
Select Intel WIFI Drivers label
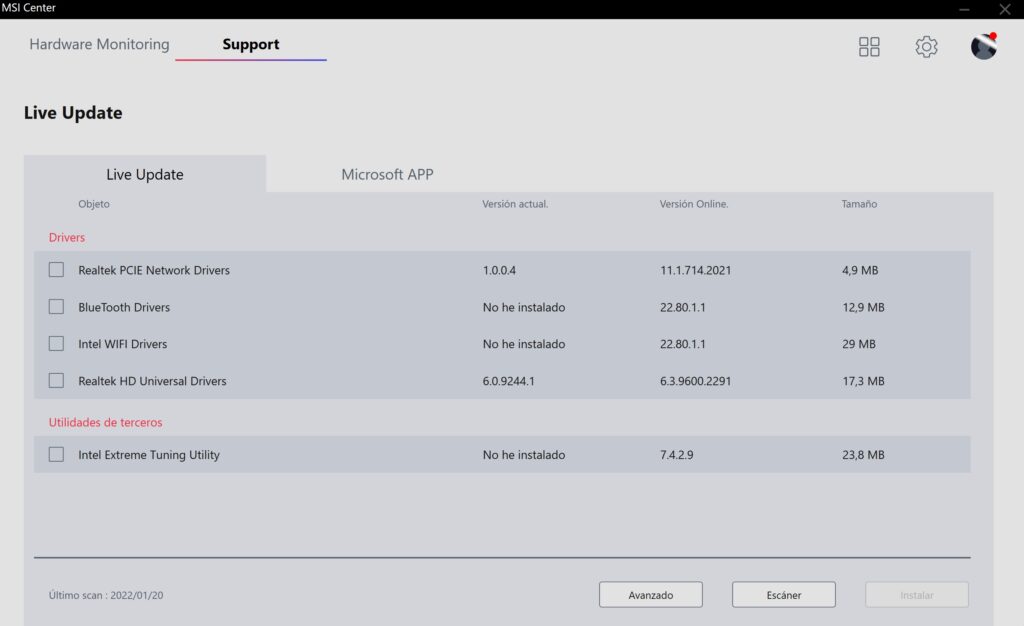(x=123, y=344)
